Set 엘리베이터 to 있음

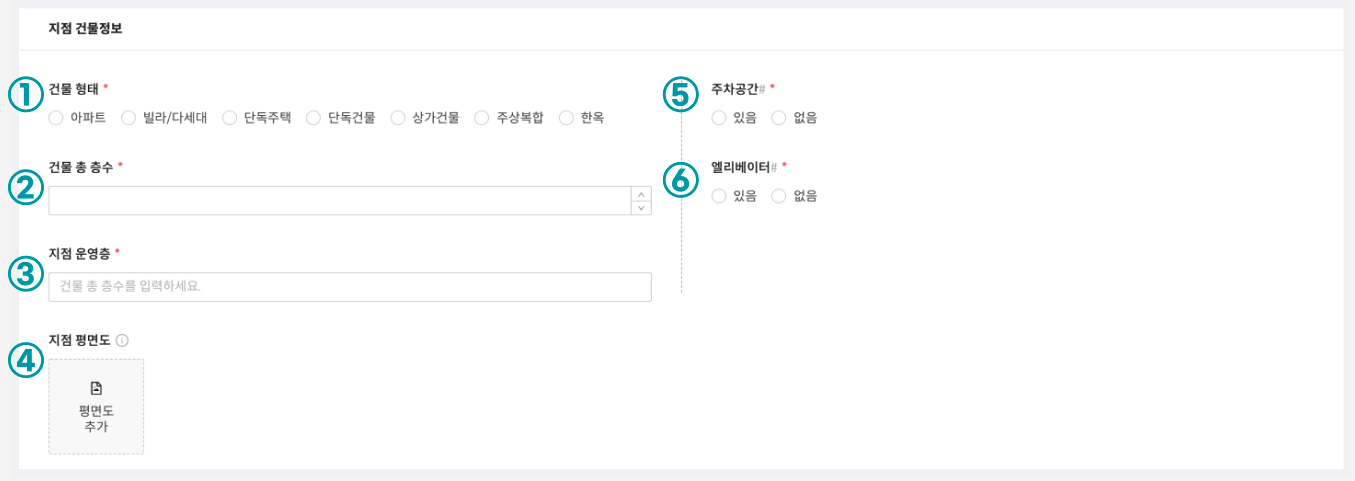point(719,196)
